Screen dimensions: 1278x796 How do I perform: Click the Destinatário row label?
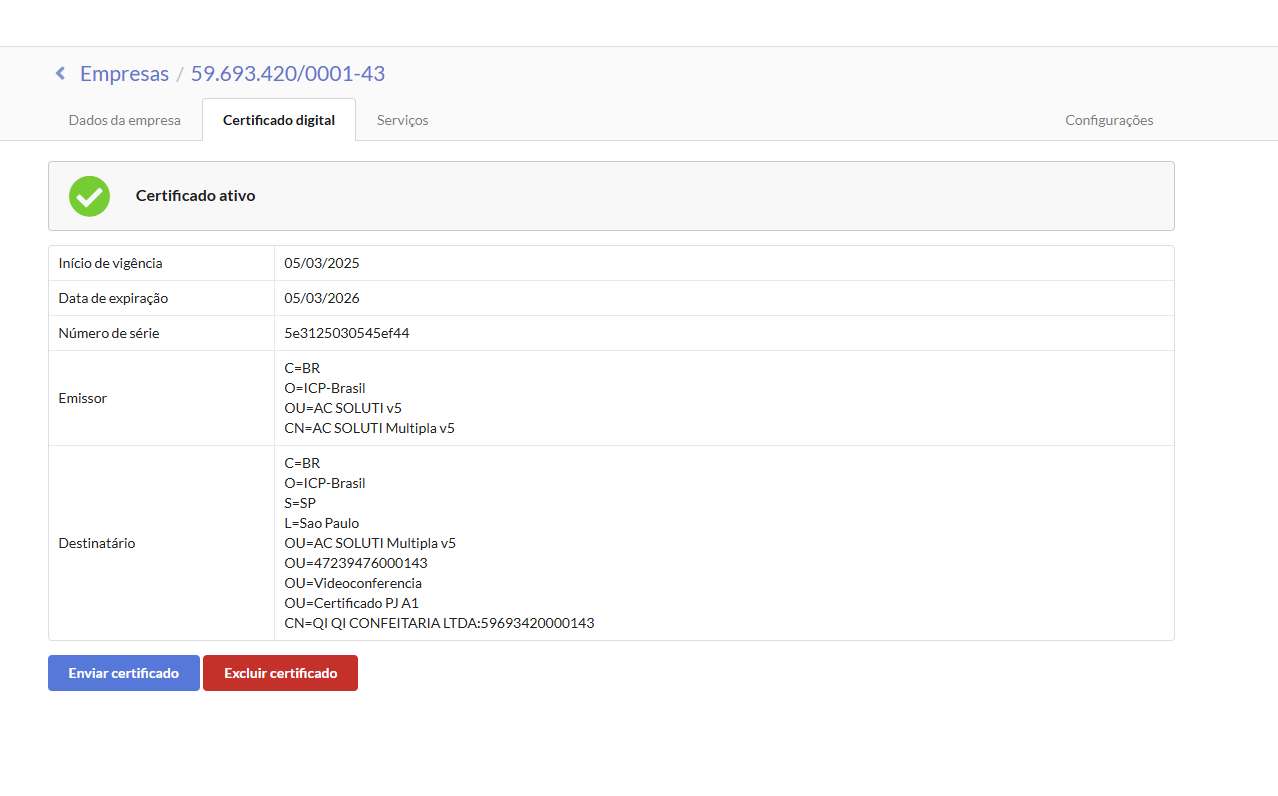[97, 543]
